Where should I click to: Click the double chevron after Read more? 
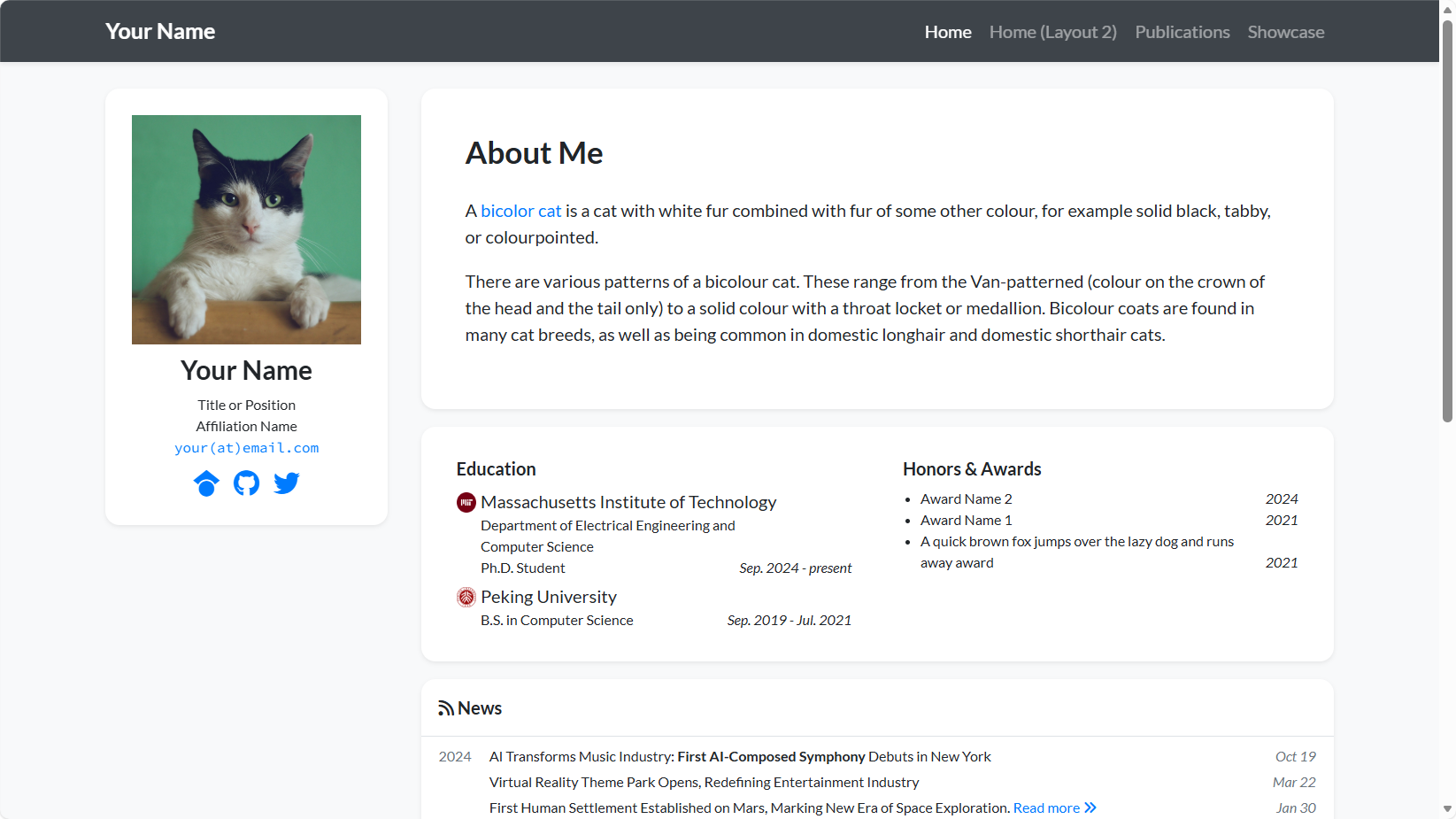1090,807
